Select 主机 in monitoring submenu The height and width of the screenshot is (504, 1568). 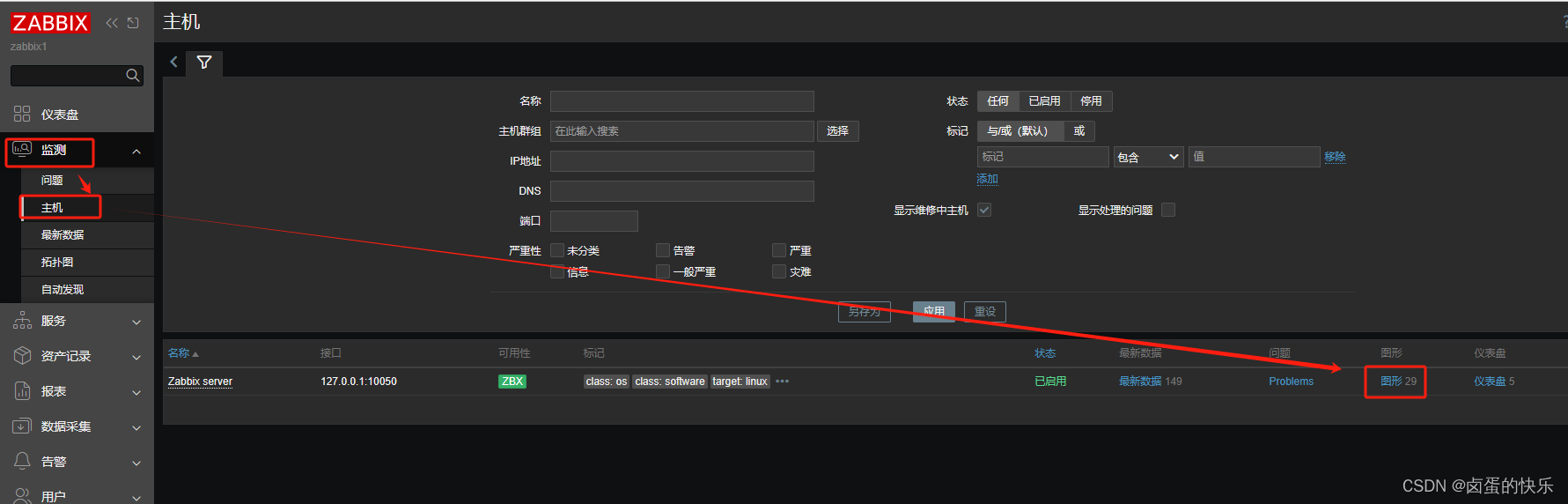[x=52, y=207]
